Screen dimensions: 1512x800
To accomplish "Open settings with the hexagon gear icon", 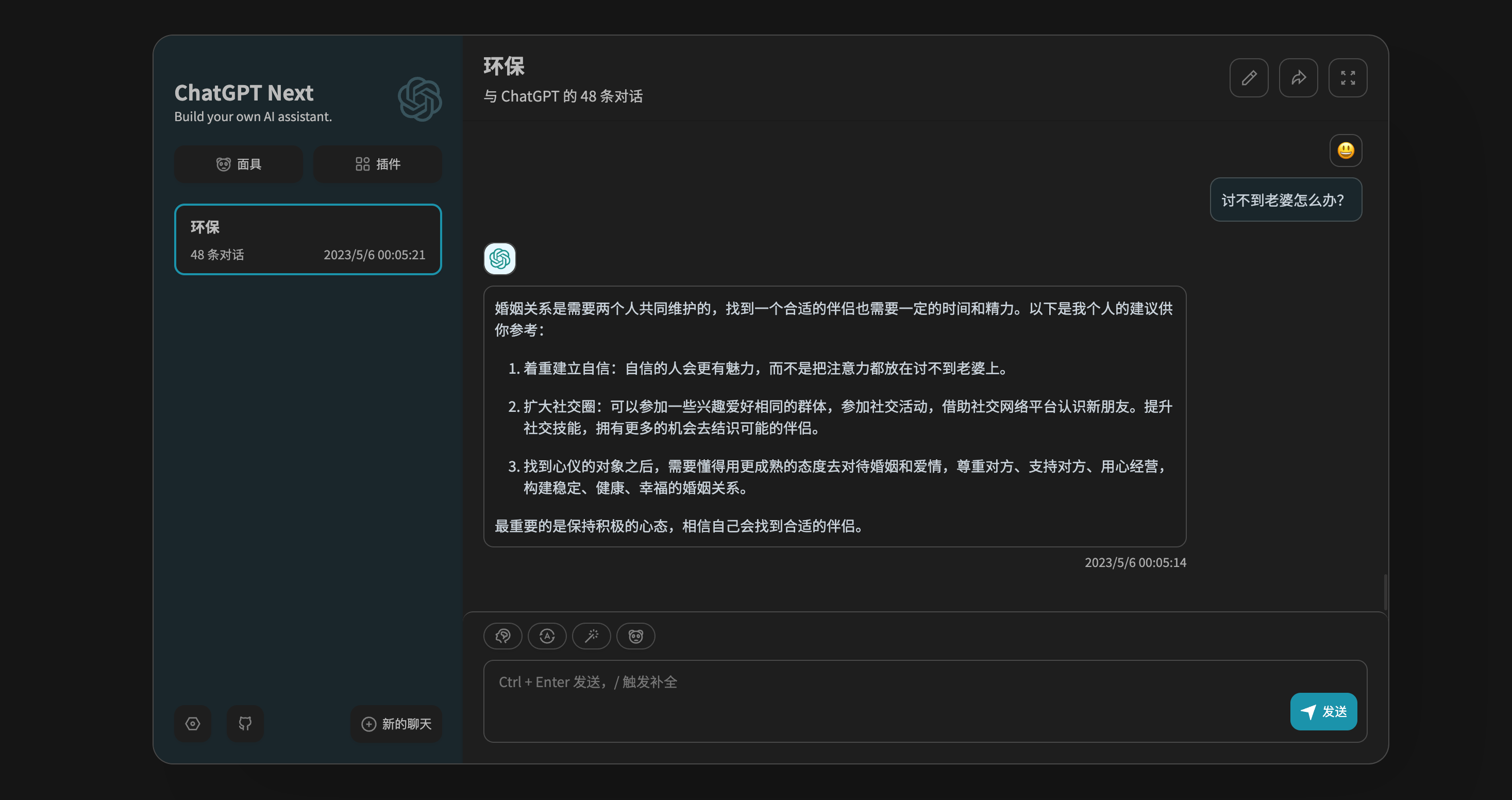I will tap(193, 724).
